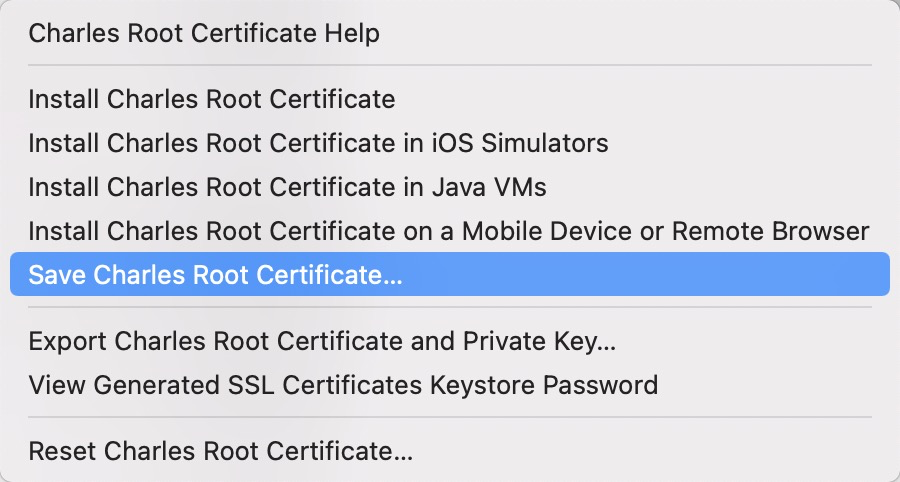900x482 pixels.
Task: Install Charles Root Certificate in iOS Simulators
Action: click(318, 143)
